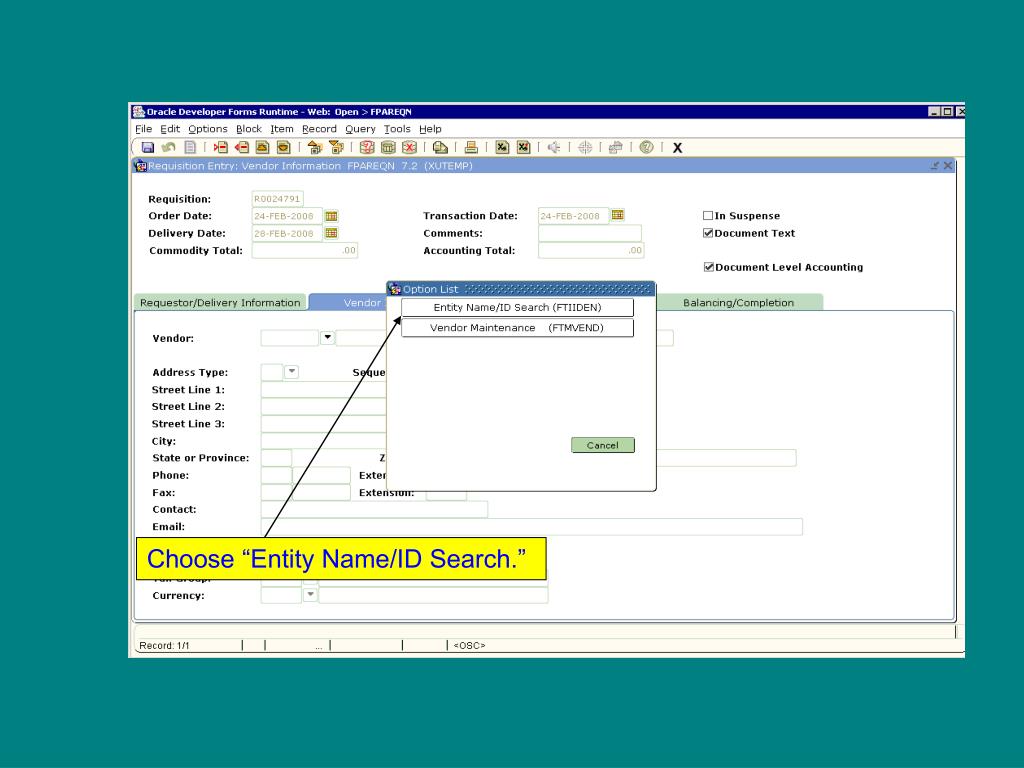The width and height of the screenshot is (1024, 768).
Task: Open the Help menu
Action: [x=430, y=129]
